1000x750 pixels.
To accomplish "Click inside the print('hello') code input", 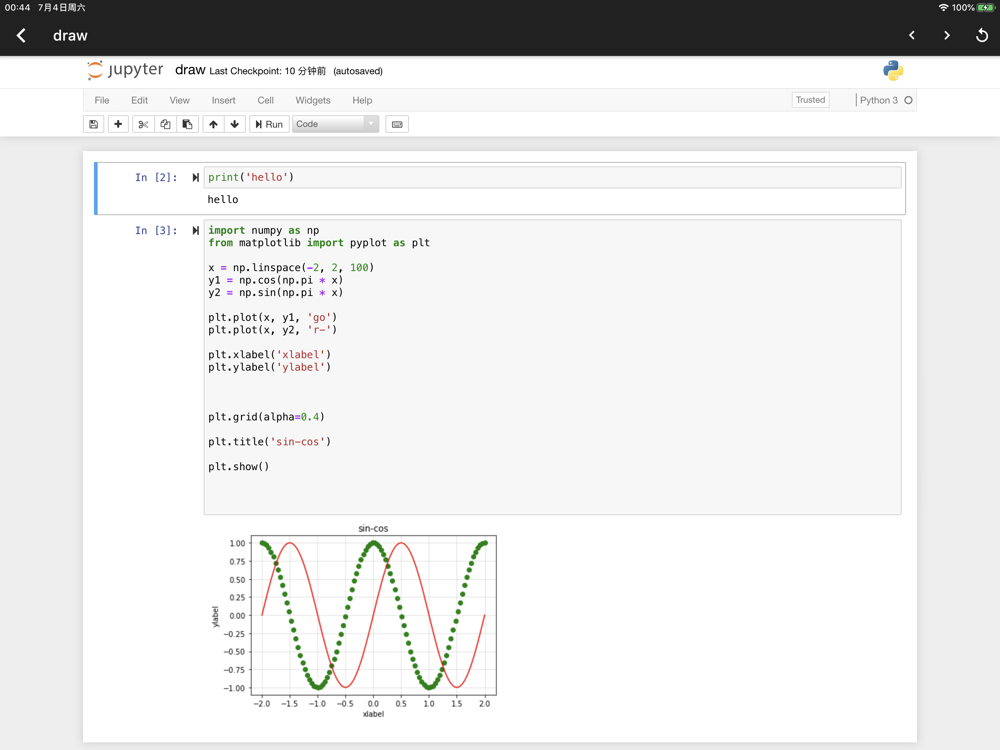I will click(550, 177).
